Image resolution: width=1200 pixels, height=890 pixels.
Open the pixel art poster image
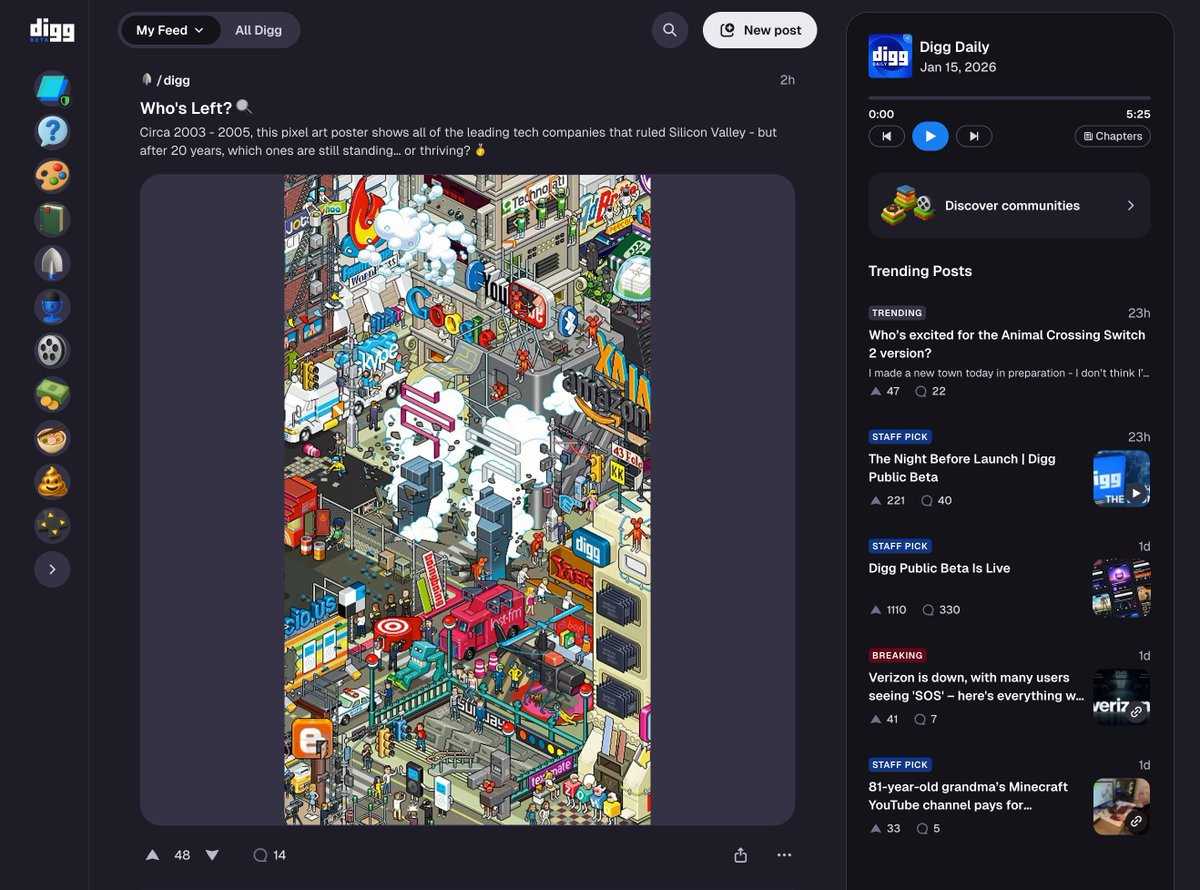(x=467, y=500)
